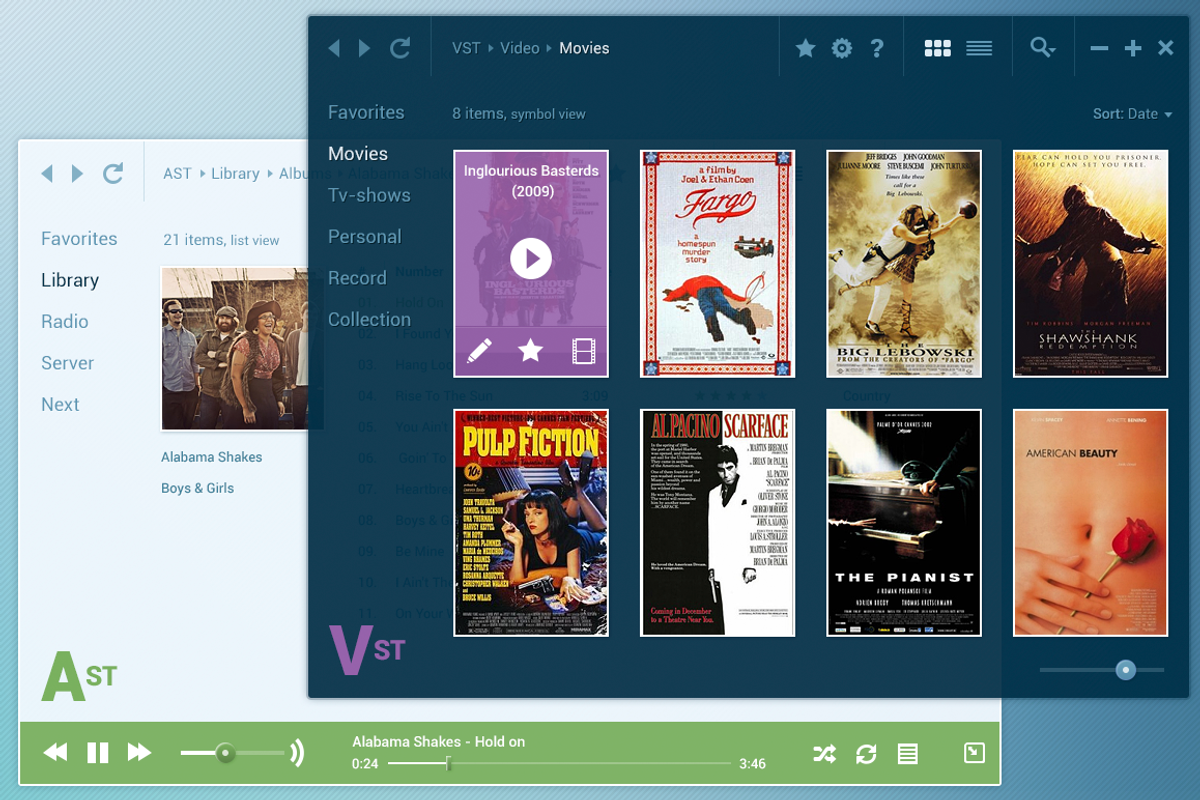
Task: Open The Pianist poster
Action: [x=904, y=523]
